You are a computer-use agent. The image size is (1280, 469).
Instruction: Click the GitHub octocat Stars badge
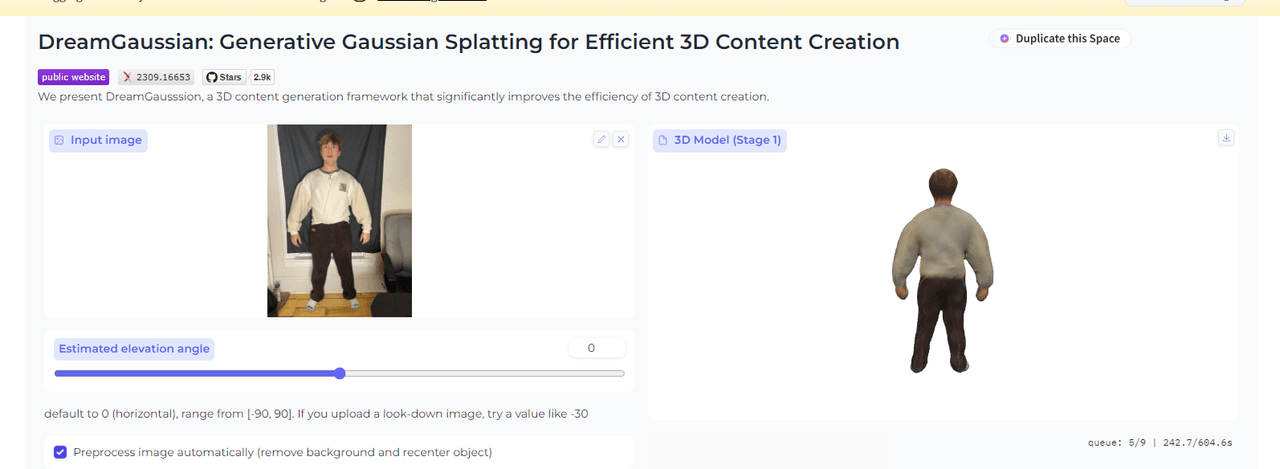(x=225, y=77)
